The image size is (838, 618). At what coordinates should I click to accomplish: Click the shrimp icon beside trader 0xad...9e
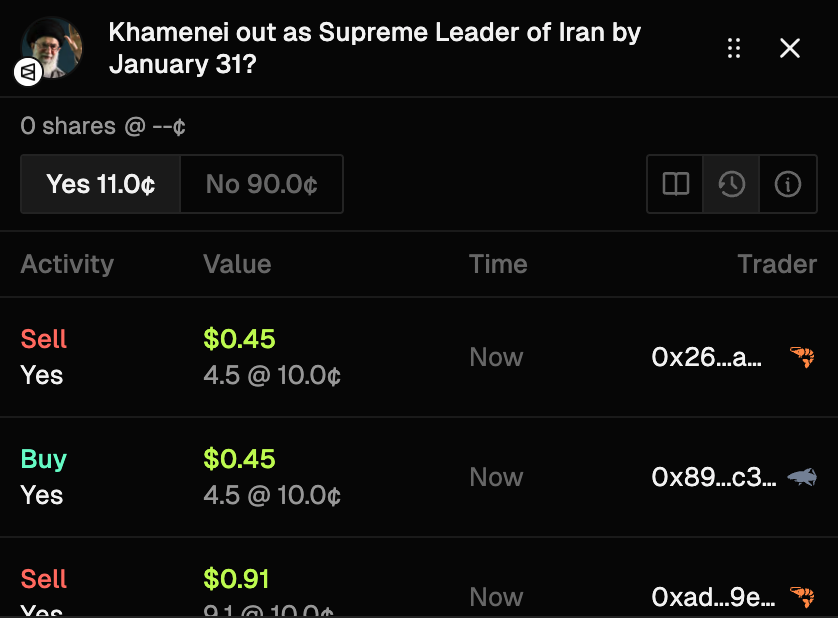click(802, 597)
